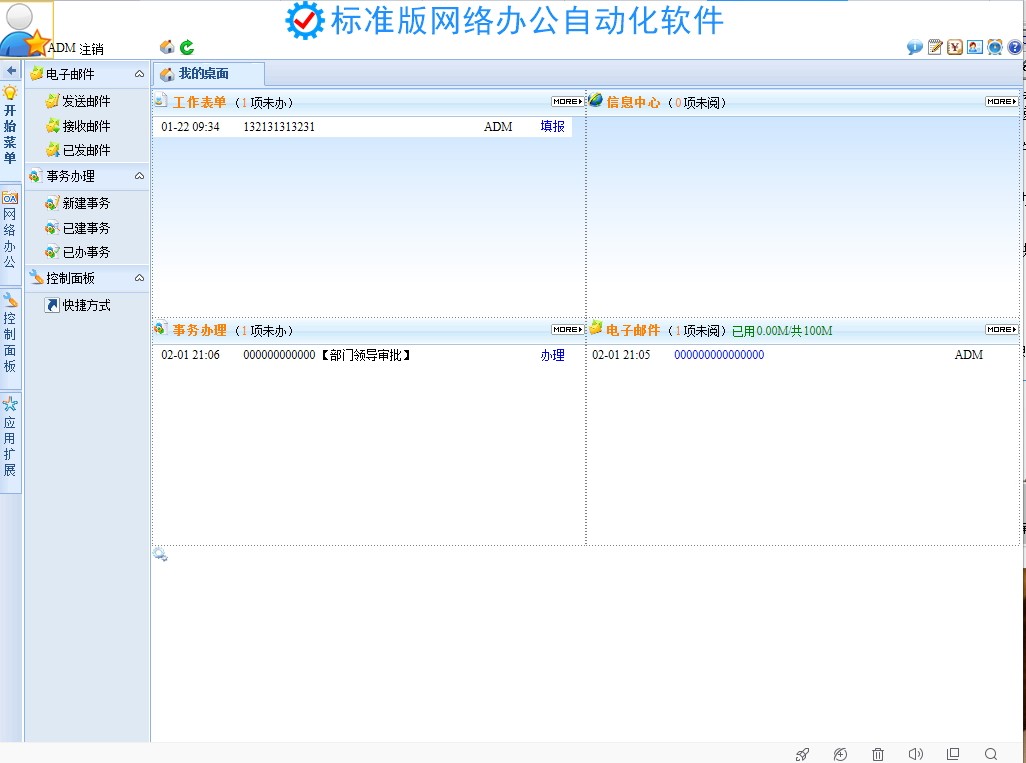The image size is (1026, 763).
Task: Collapse the 事务办理 sidebar section
Action: (x=139, y=176)
